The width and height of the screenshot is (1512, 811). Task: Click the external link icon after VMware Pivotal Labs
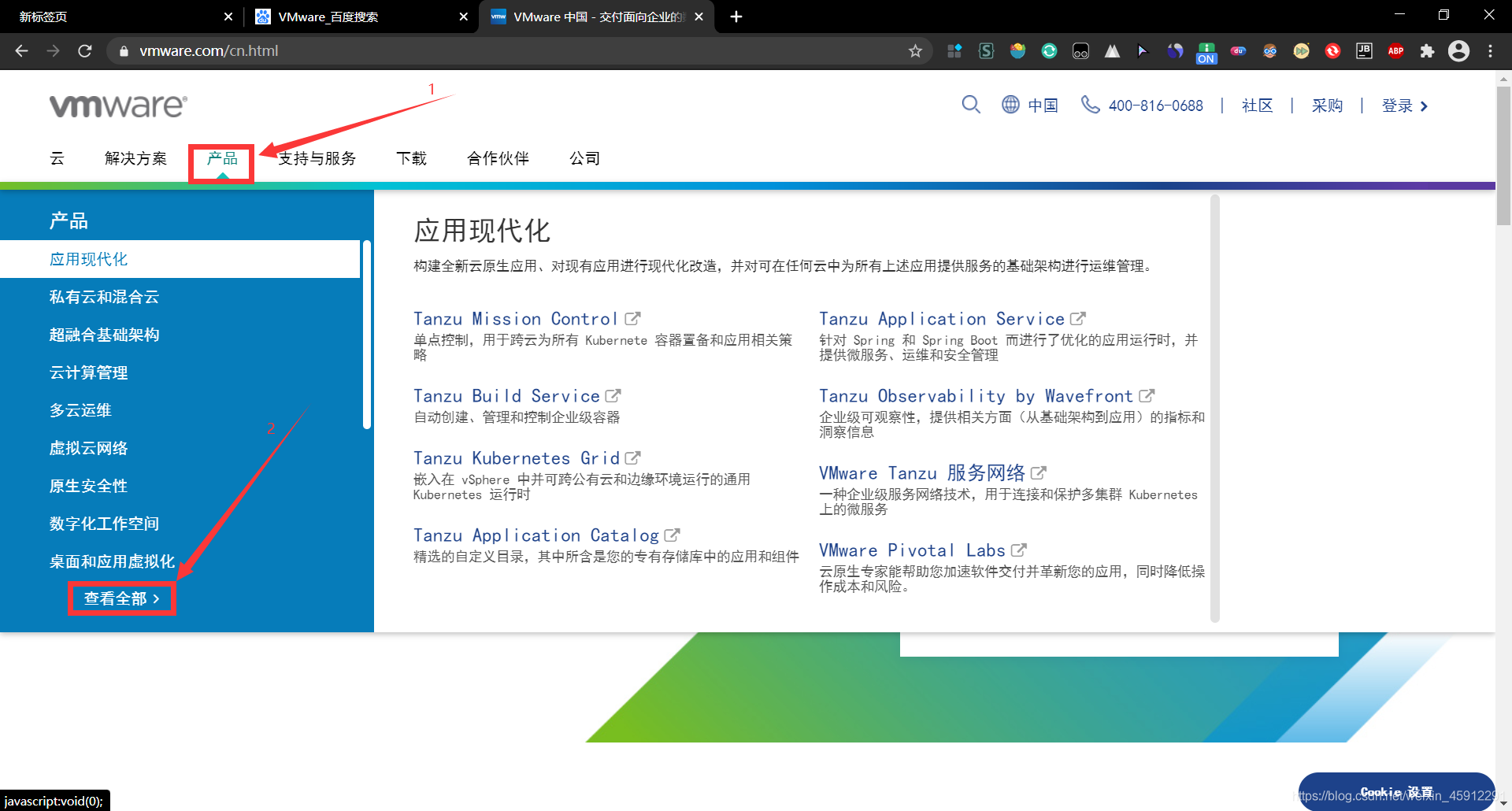1019,550
